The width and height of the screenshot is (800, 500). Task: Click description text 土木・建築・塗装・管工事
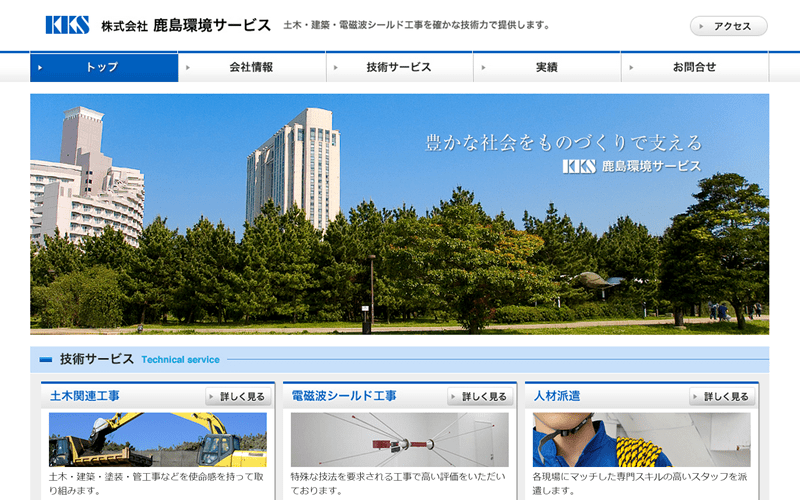click(x=156, y=483)
